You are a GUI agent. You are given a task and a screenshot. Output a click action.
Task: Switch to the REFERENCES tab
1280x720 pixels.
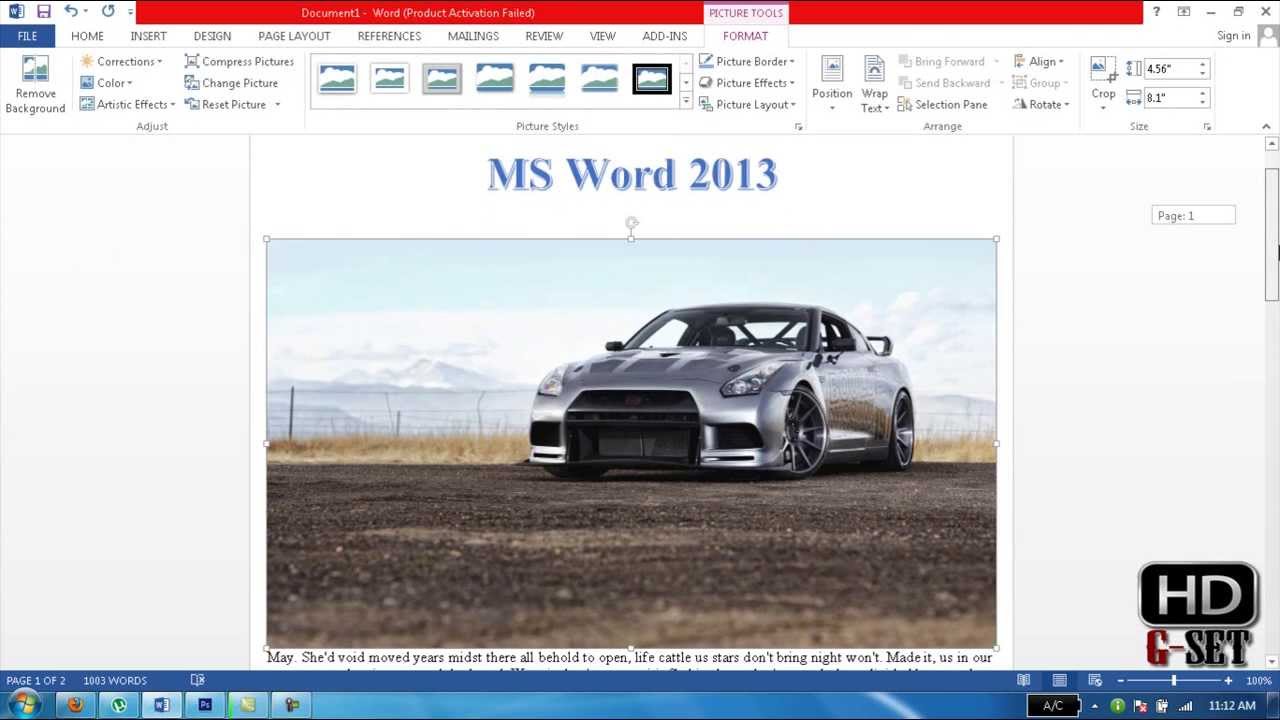(x=389, y=36)
